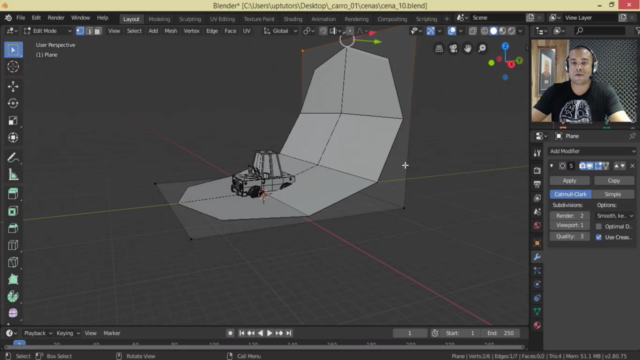Open the Render menu
Image resolution: width=640 pixels, height=360 pixels.
(56, 18)
